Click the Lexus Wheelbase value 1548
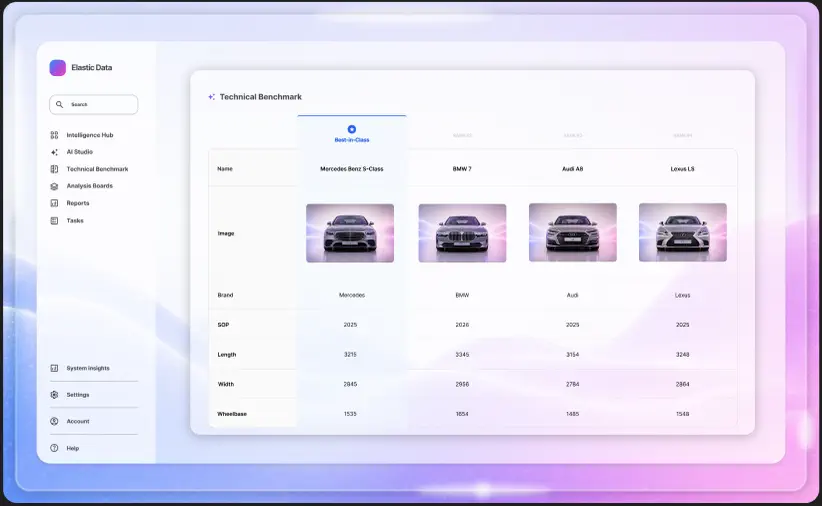The image size is (822, 506). (683, 414)
